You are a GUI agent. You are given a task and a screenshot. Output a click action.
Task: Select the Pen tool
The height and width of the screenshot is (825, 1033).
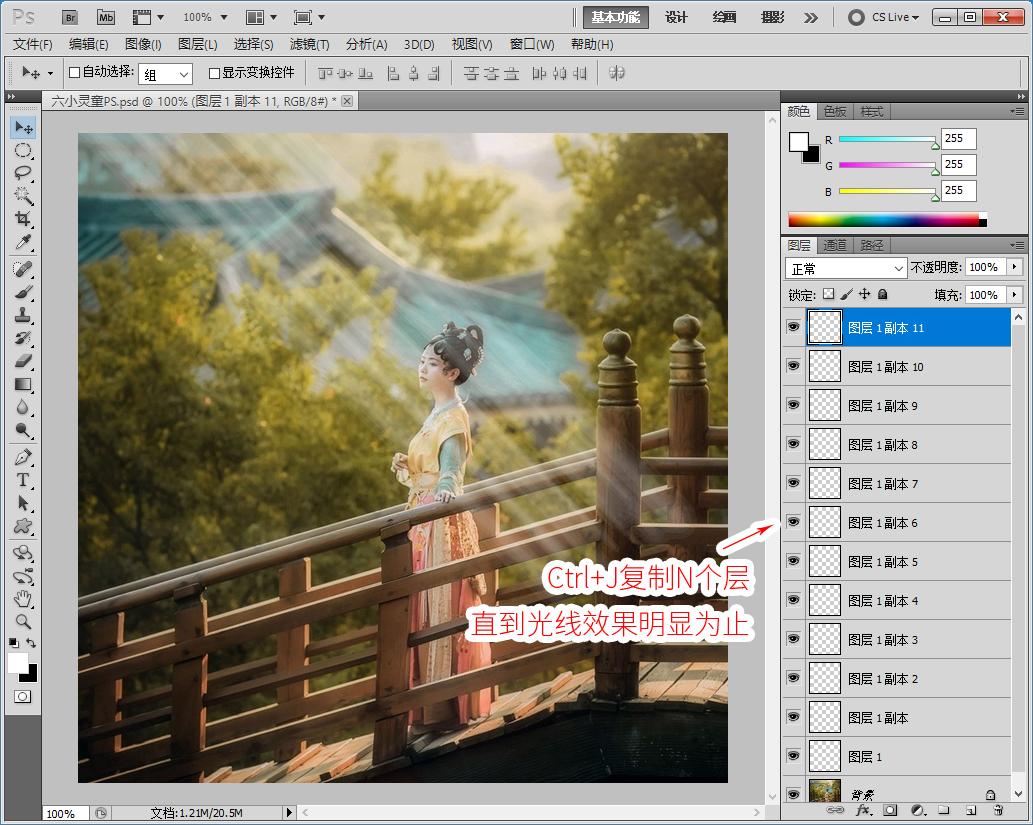tap(23, 457)
